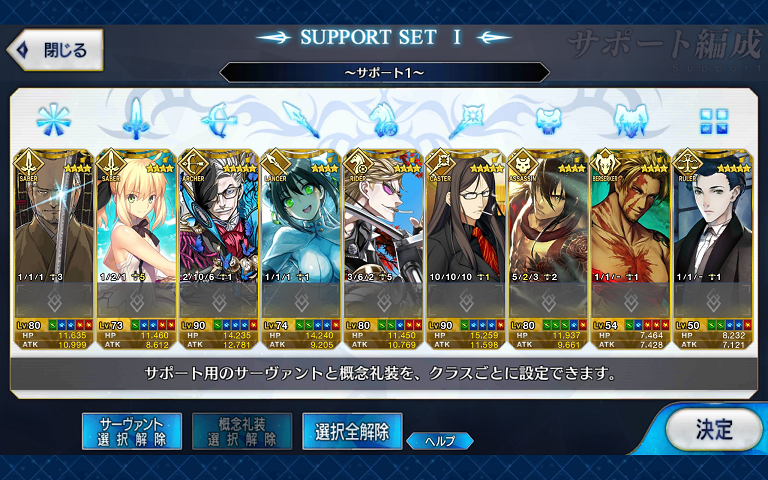Screen dimensions: 768x480
Task: Tap empty craft essence slot under Lancer
Action: [x=301, y=301]
